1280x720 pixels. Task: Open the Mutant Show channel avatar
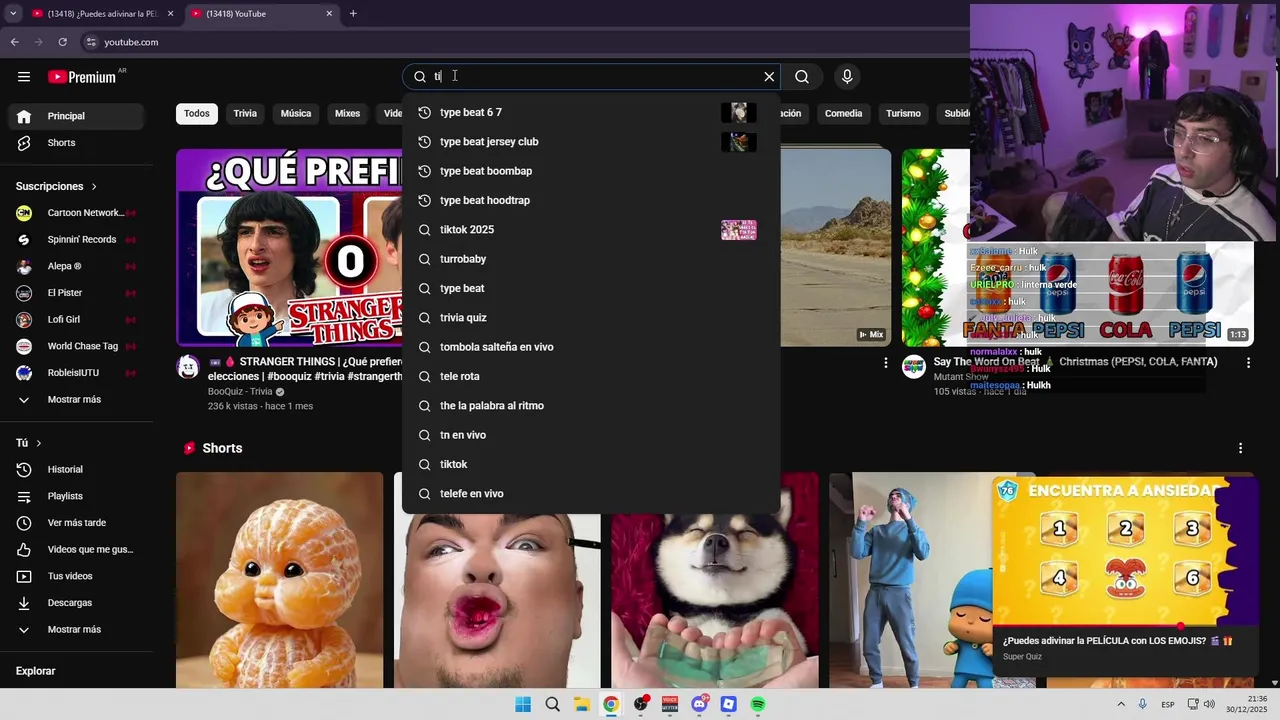913,367
